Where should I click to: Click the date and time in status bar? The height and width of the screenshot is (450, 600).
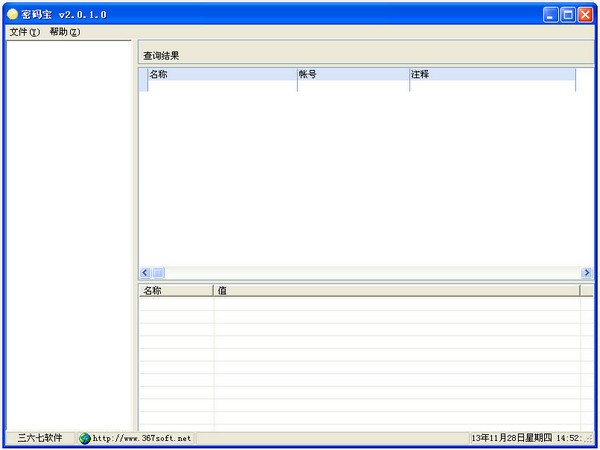[x=531, y=438]
